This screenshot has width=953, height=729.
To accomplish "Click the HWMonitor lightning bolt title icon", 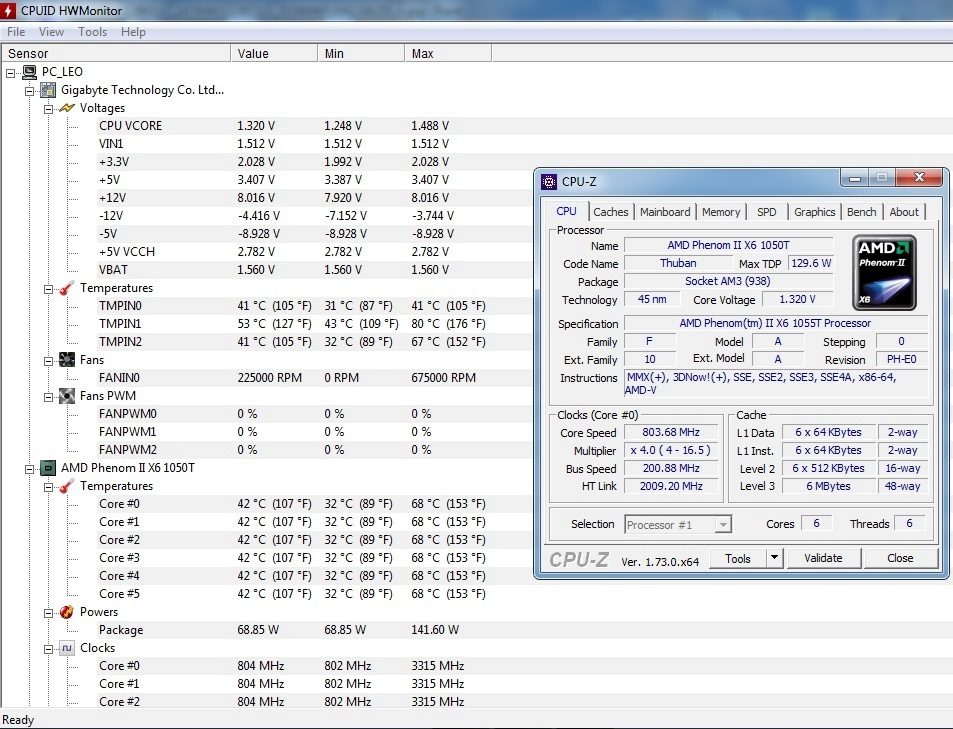I will point(9,10).
